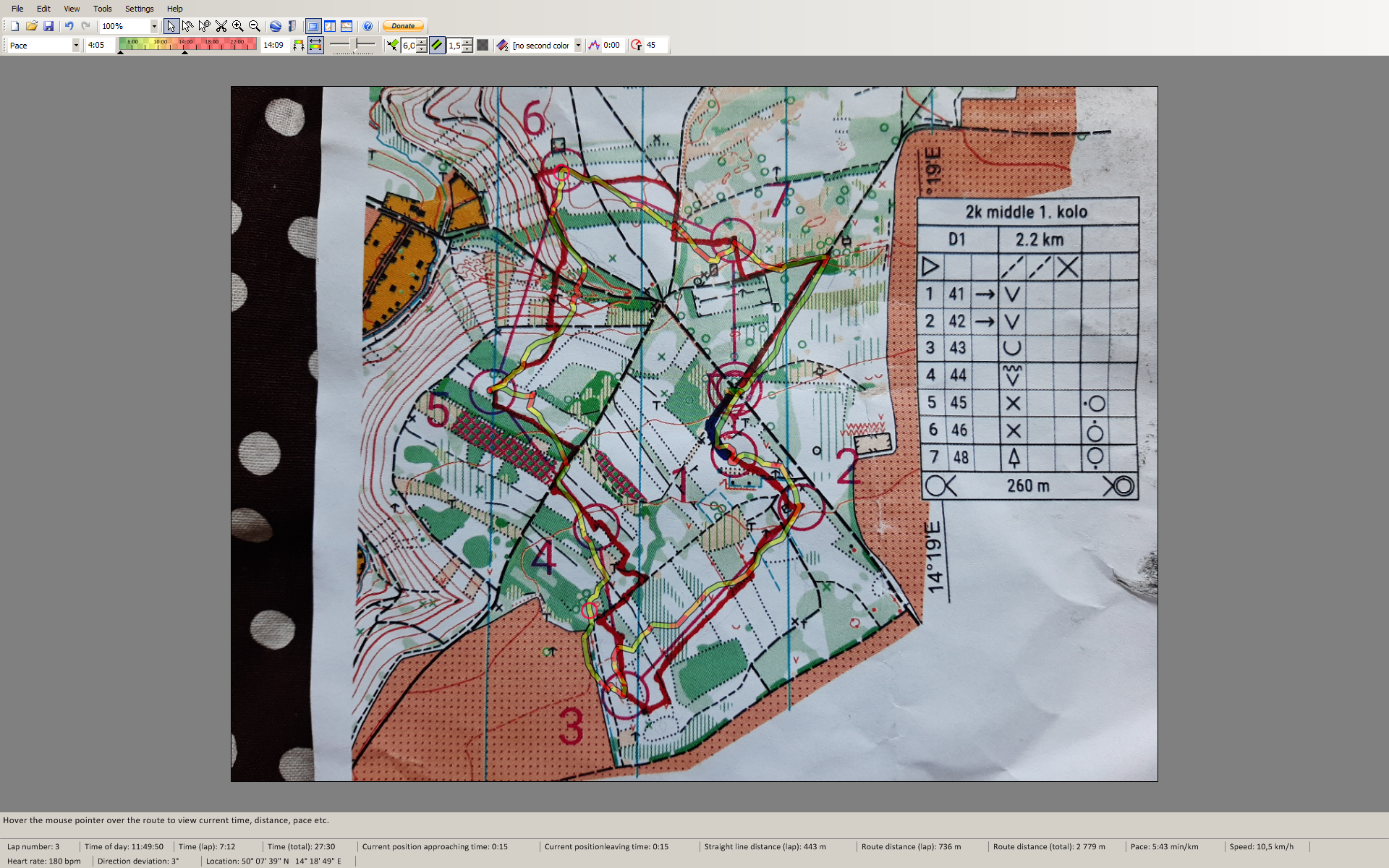The height and width of the screenshot is (868, 1389).
Task: Open the Settings menu
Action: click(x=139, y=9)
